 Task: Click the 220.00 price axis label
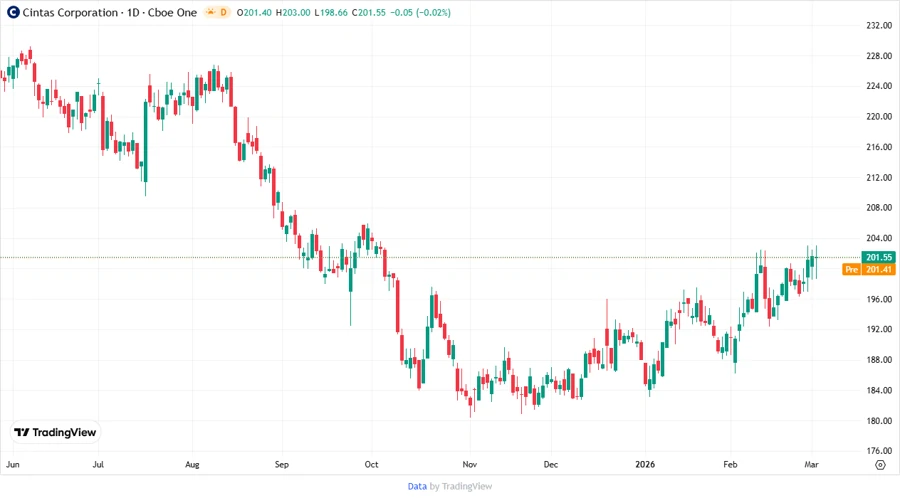tap(879, 116)
